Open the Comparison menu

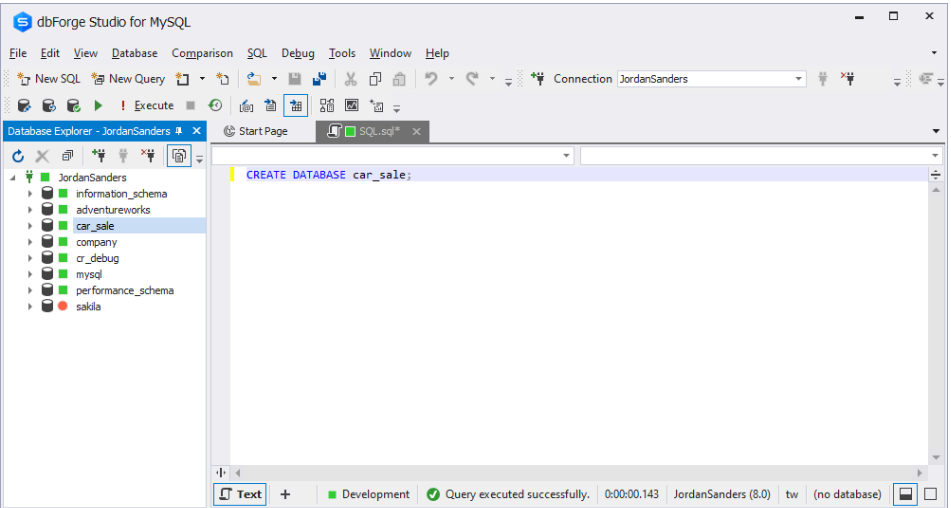point(202,53)
